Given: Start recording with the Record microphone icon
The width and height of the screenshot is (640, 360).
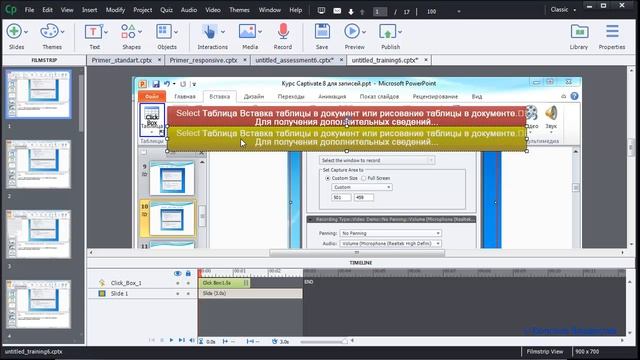Looking at the screenshot, I should coord(283,31).
